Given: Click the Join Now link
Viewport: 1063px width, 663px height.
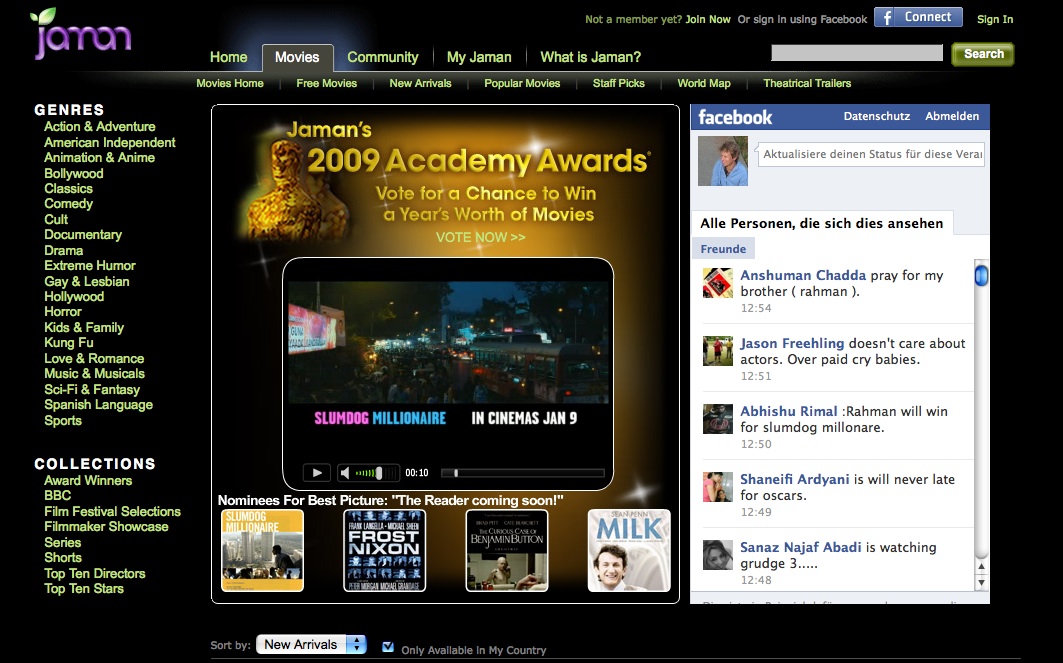Looking at the screenshot, I should tap(708, 20).
